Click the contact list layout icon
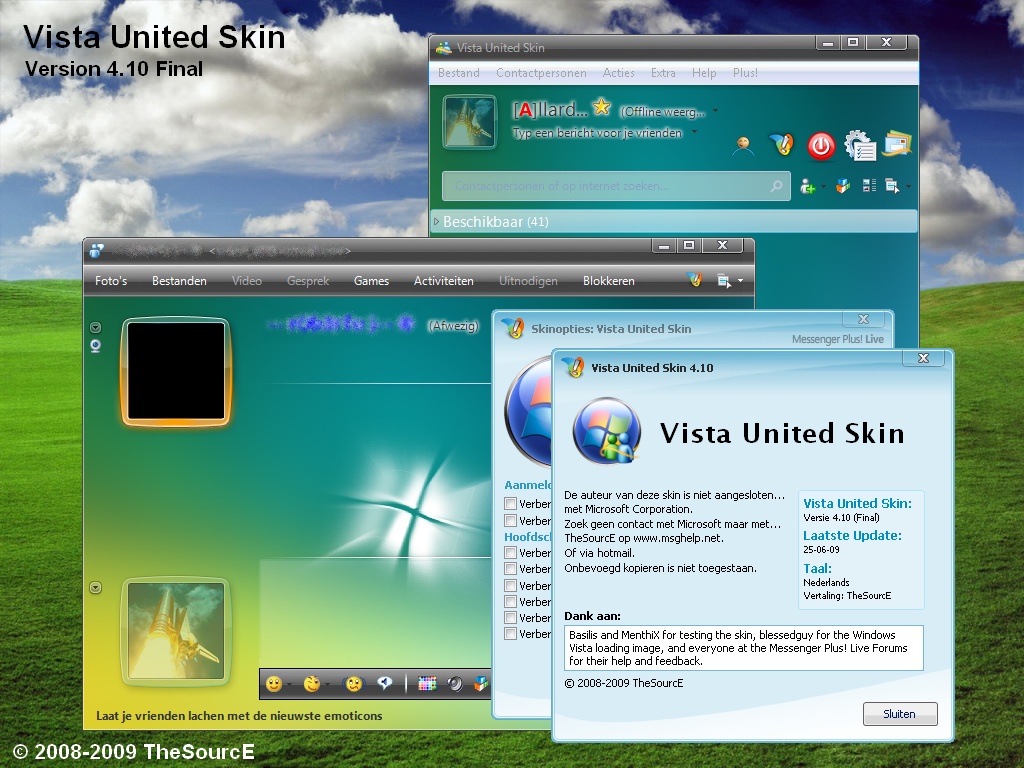This screenshot has width=1024, height=768. (869, 186)
